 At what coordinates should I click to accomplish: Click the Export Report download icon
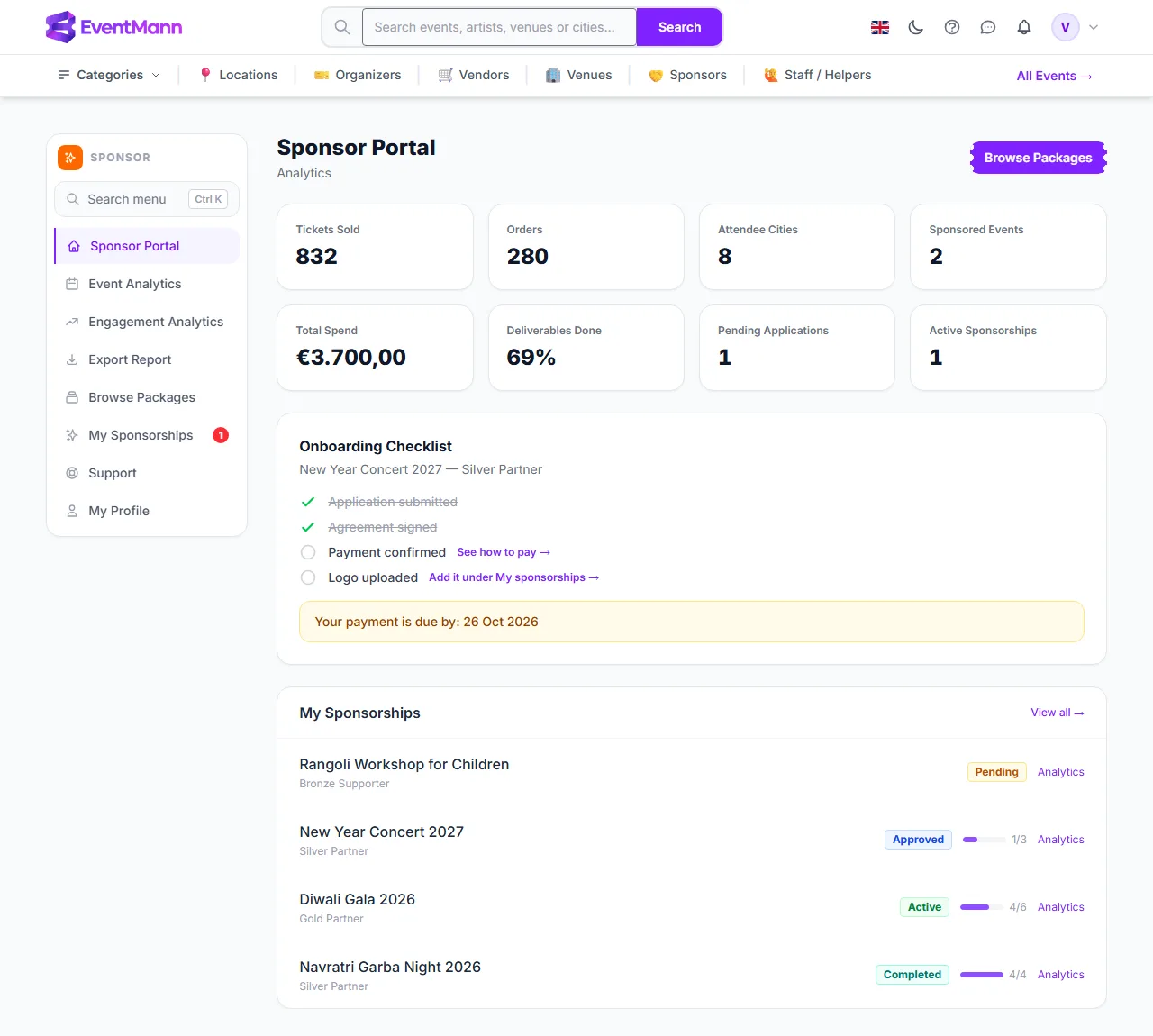tap(72, 359)
